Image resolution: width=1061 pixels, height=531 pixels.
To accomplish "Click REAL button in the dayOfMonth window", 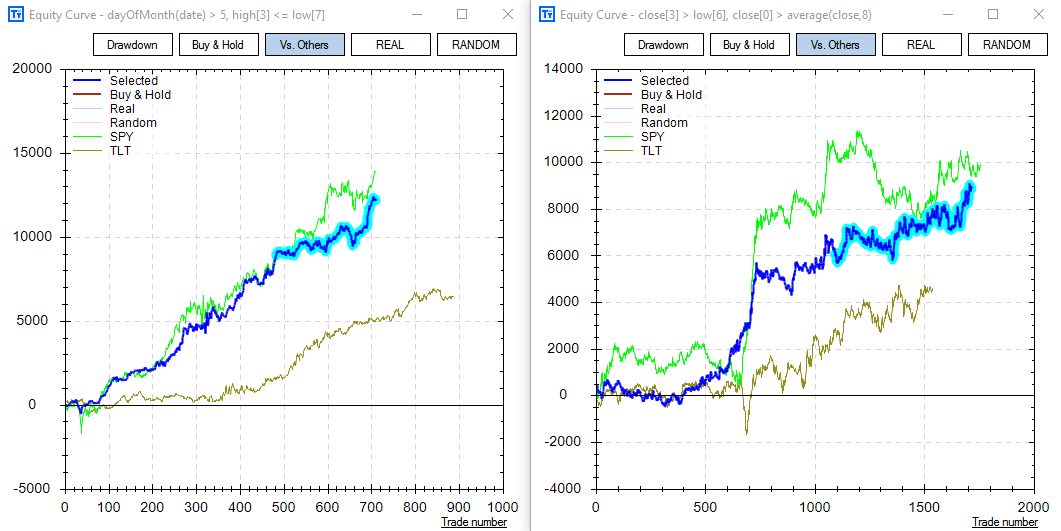I will [x=391, y=45].
